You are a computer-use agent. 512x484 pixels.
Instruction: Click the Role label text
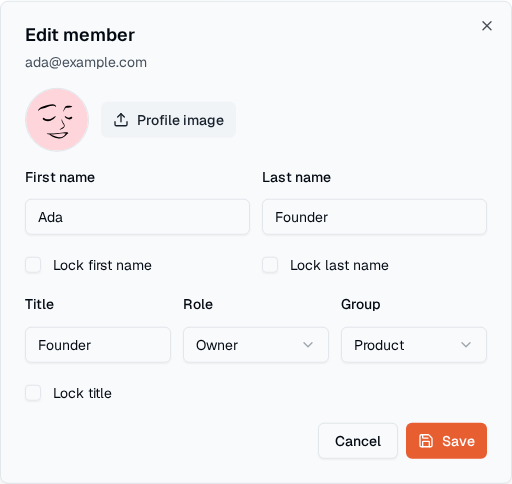pyautogui.click(x=198, y=304)
